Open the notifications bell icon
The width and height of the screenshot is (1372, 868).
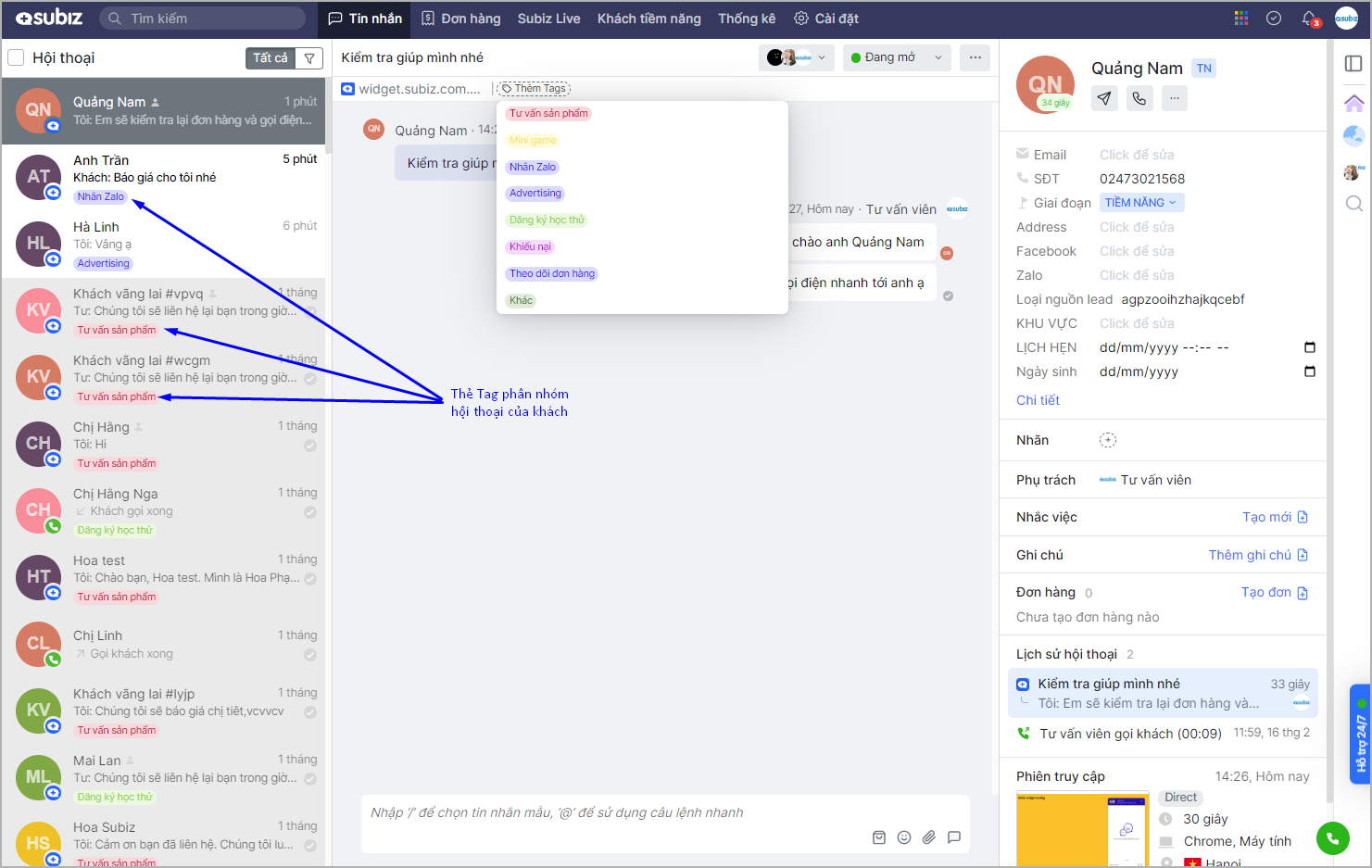click(x=1309, y=19)
